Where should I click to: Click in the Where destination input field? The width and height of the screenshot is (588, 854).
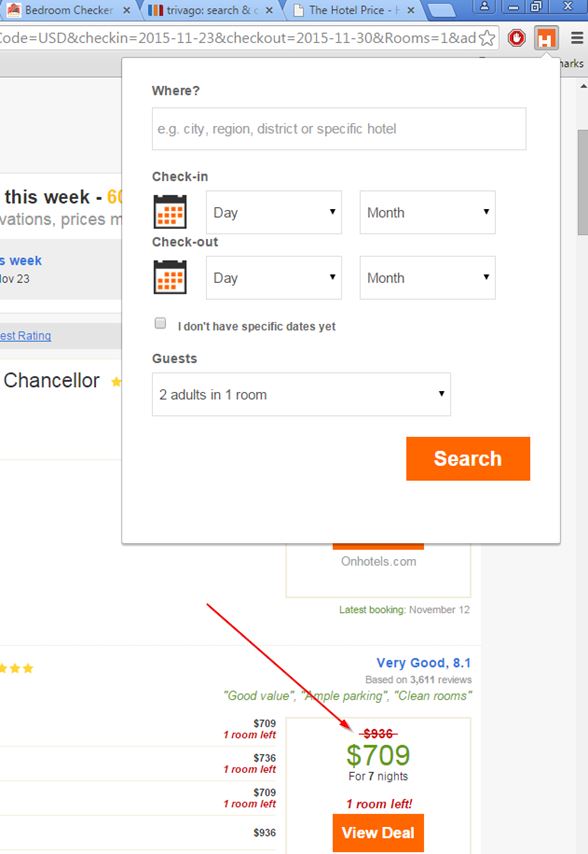339,129
